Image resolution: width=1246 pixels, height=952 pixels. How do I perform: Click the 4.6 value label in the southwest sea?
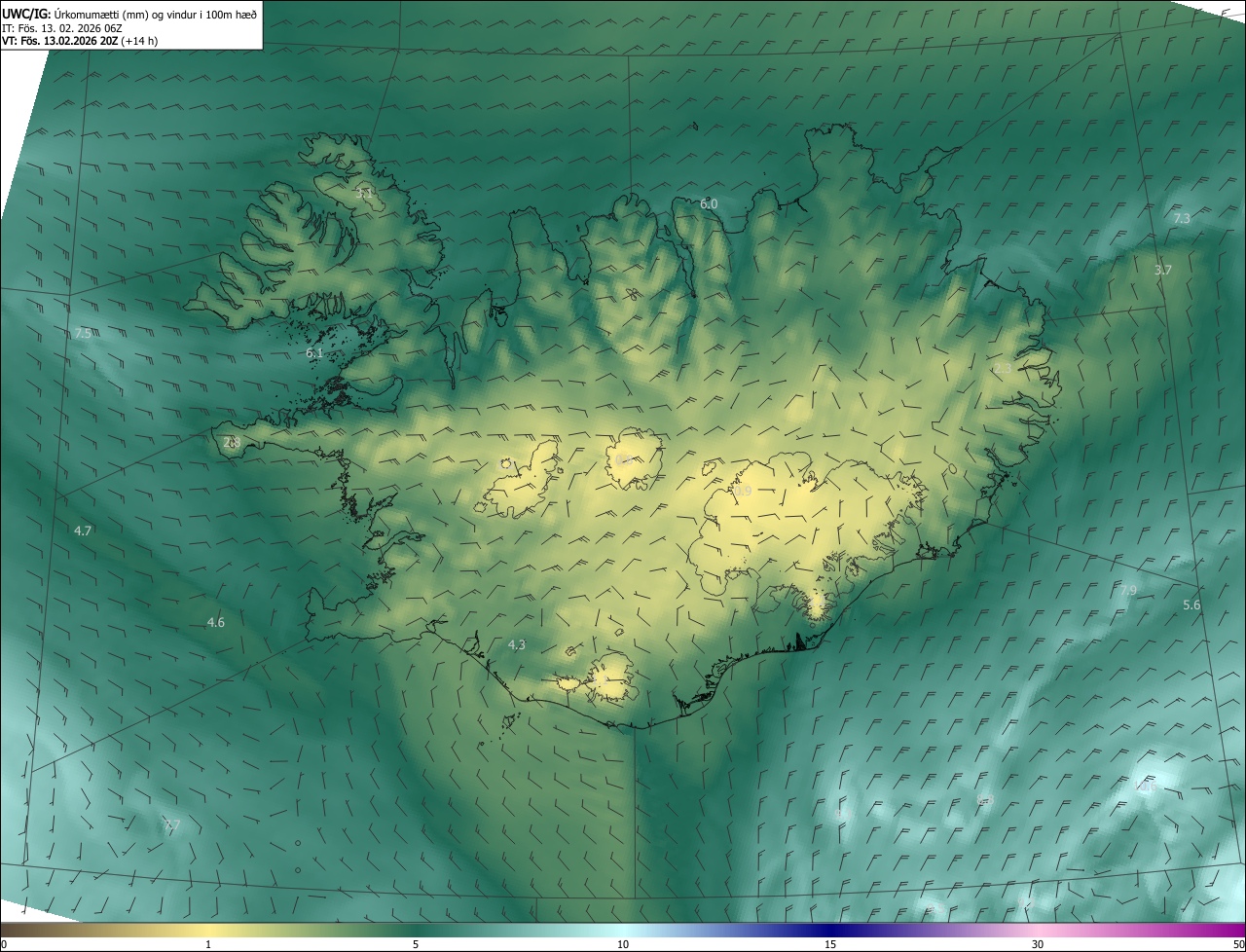coord(216,622)
